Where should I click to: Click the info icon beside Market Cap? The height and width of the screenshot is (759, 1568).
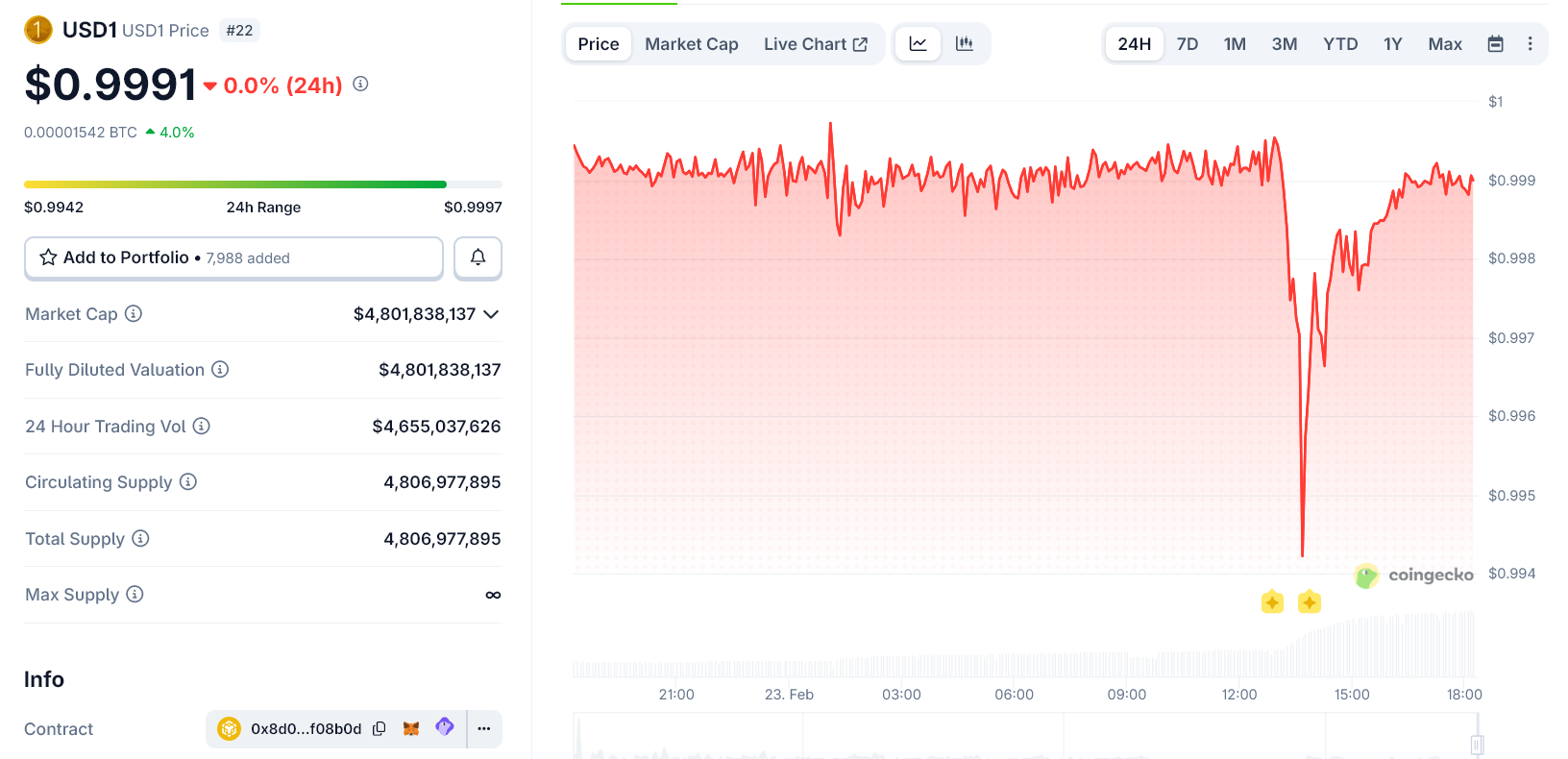point(134,313)
